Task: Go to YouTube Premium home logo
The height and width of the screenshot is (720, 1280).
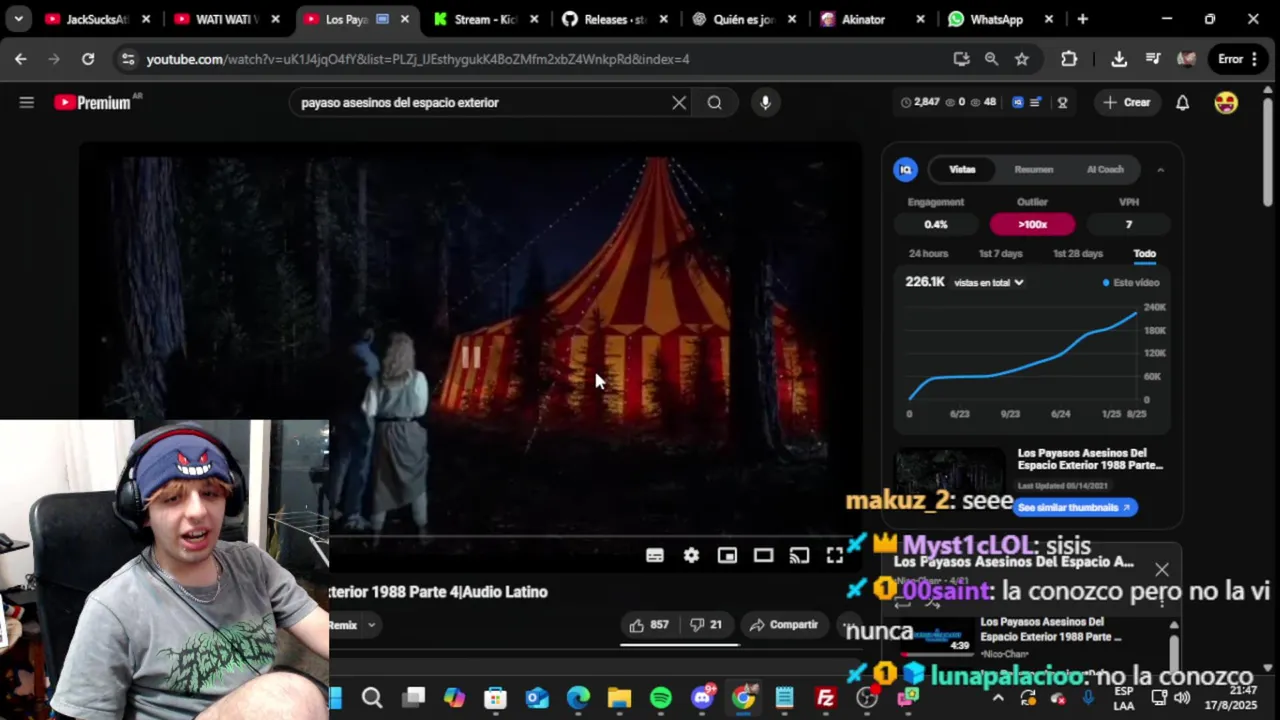Action: [93, 102]
